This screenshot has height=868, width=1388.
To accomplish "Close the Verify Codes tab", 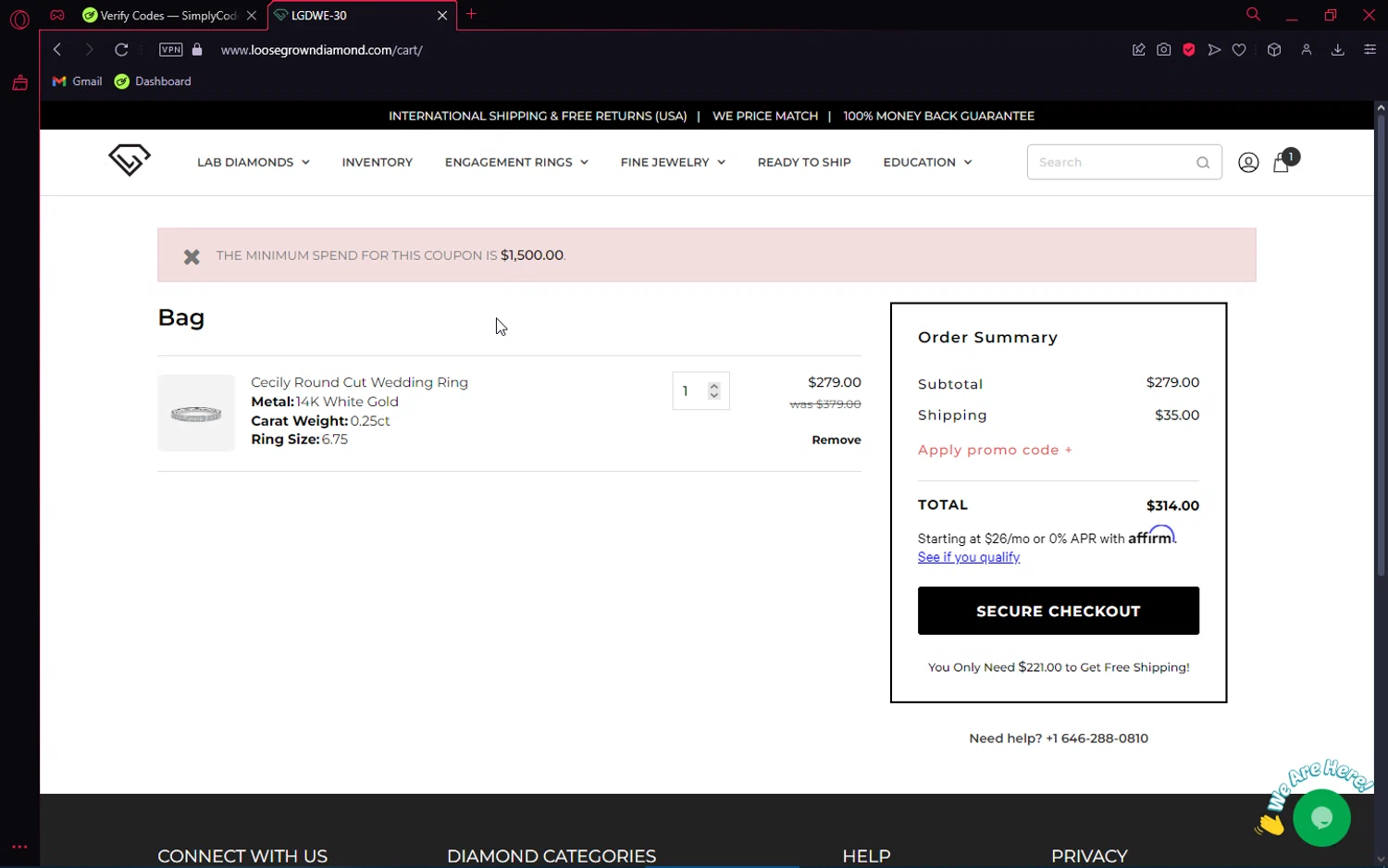I will (252, 16).
